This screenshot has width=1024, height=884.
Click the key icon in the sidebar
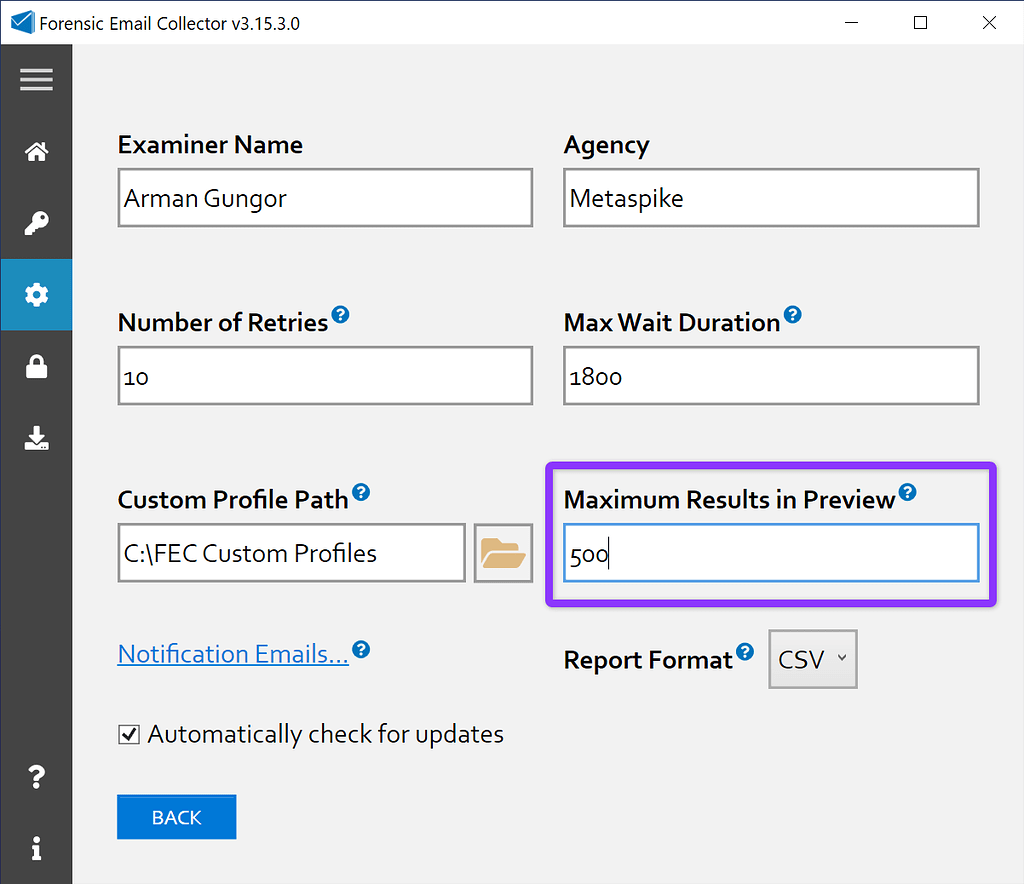tap(36, 223)
